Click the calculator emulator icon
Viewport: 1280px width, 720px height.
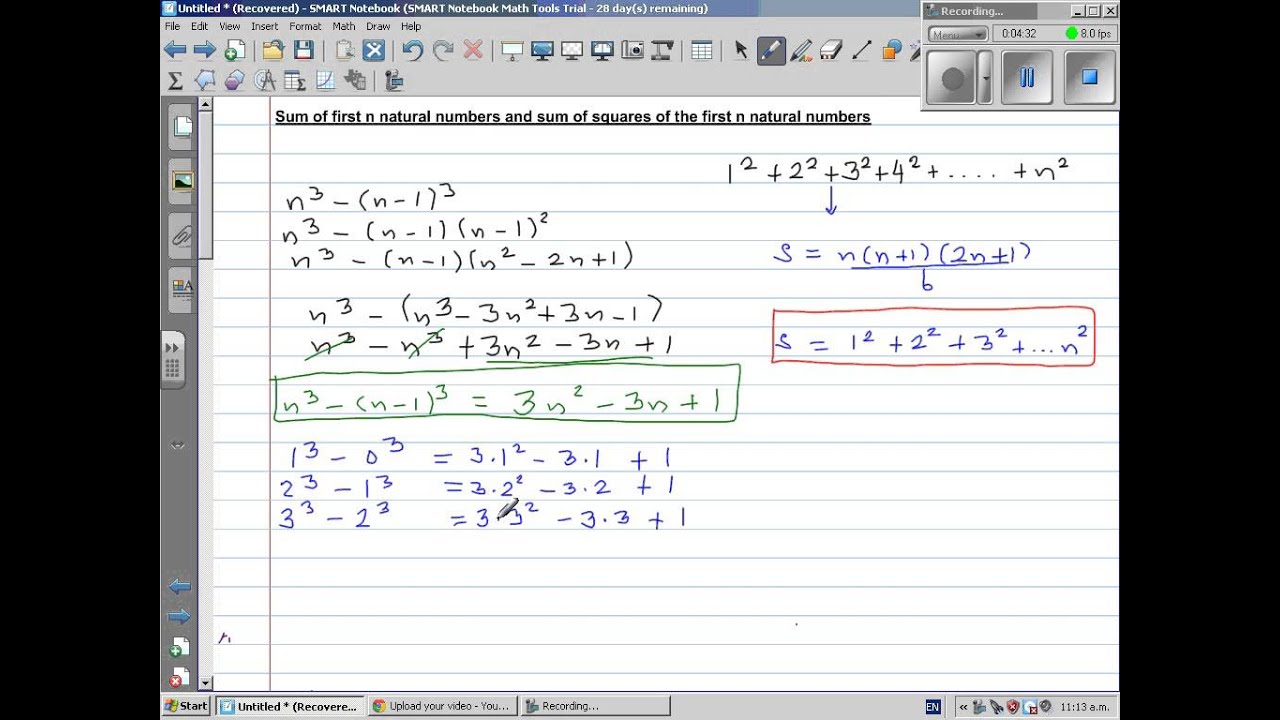tap(355, 80)
